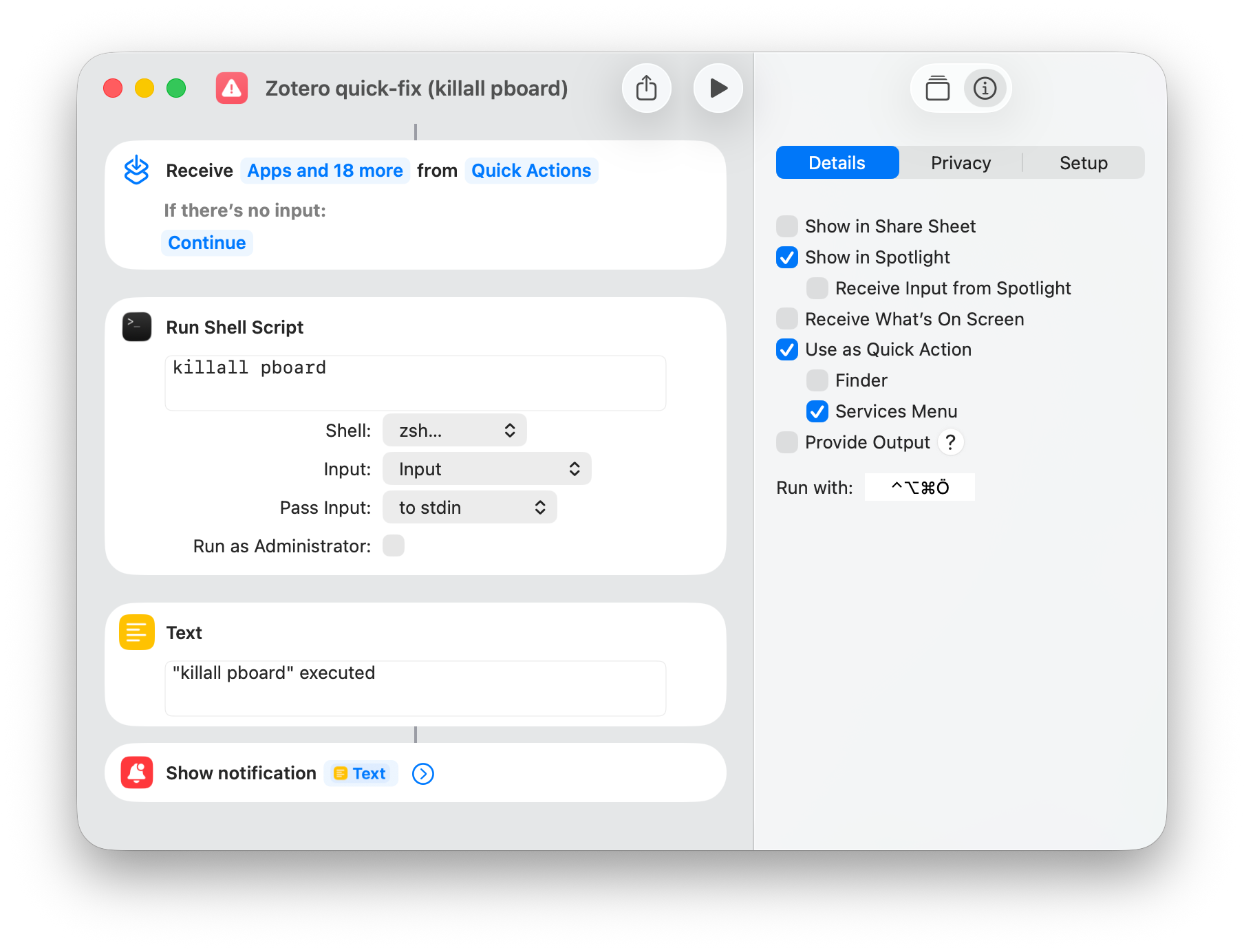Click the green zoom window button
Viewport: 1244px width, 952px height.
[176, 88]
